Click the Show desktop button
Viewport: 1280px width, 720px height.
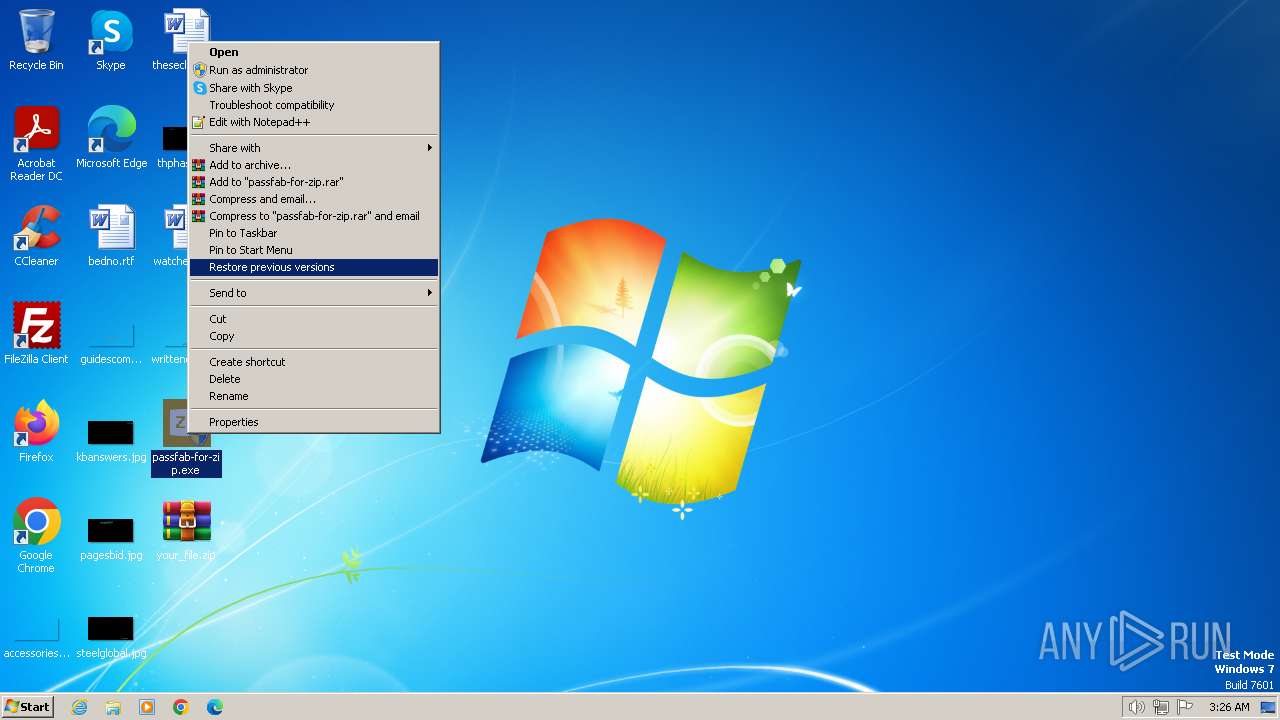[x=1268, y=707]
